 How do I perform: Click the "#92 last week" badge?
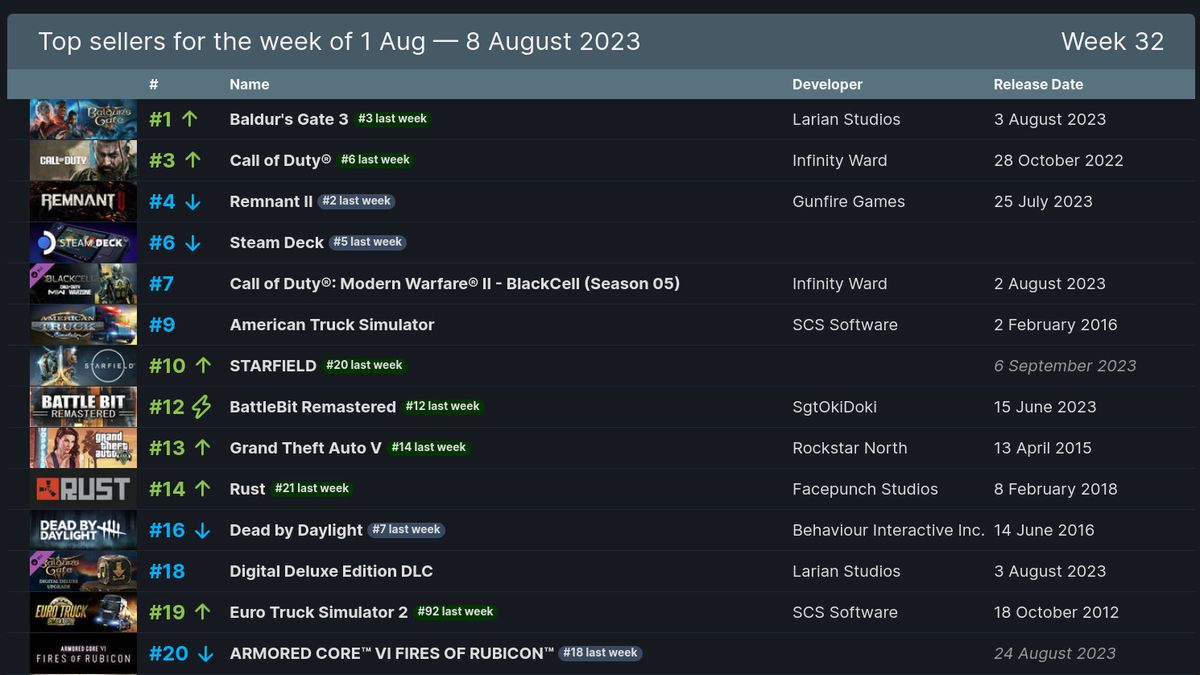coord(456,611)
